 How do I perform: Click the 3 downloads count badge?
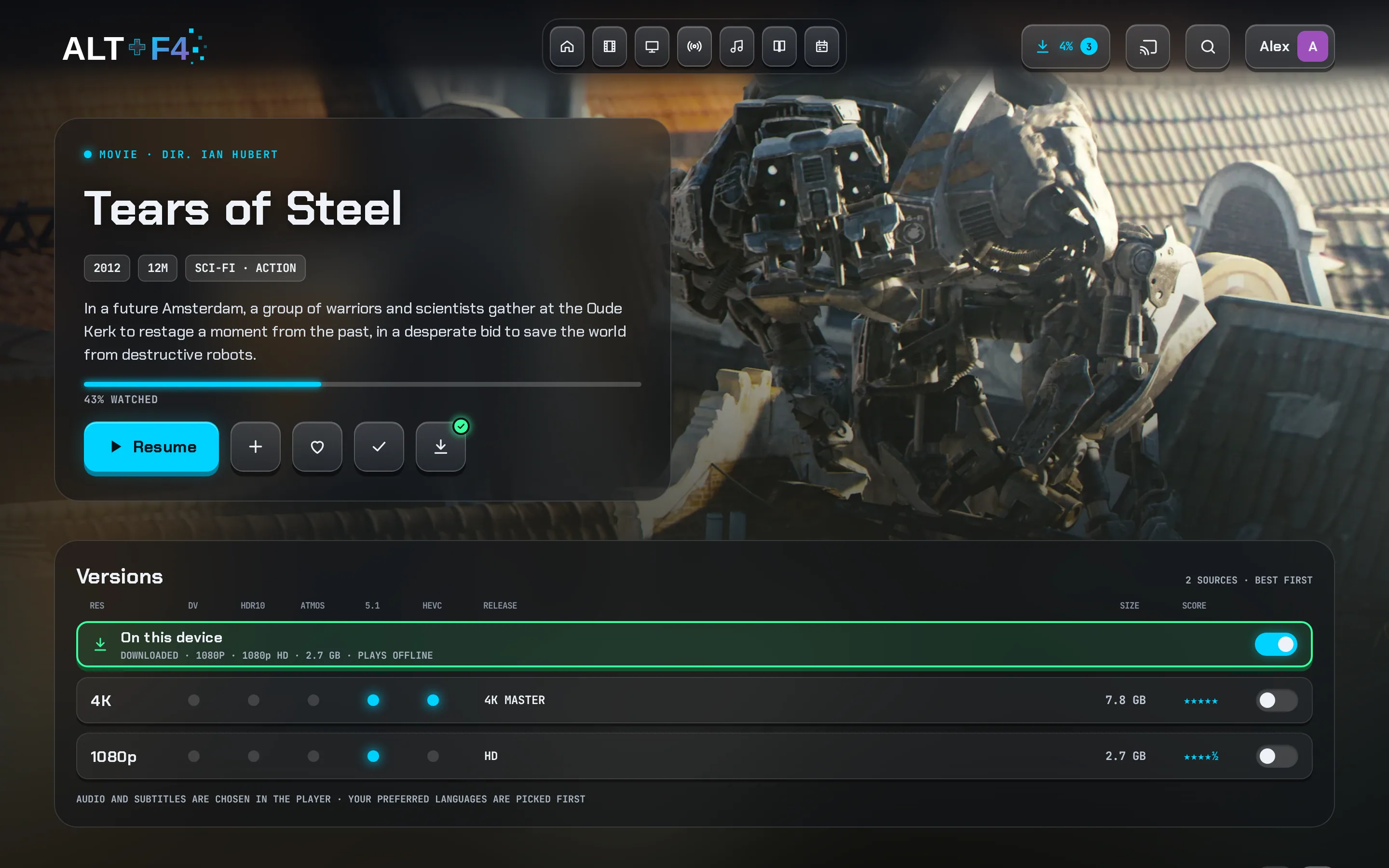(1088, 46)
